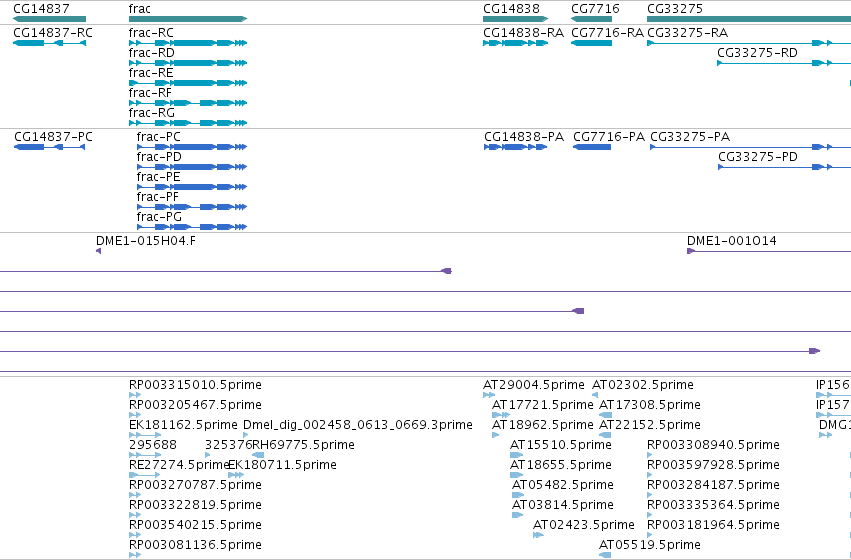Viewport: 851px width, 560px height.
Task: Select the RH69775.5prime EST label
Action: [x=303, y=444]
